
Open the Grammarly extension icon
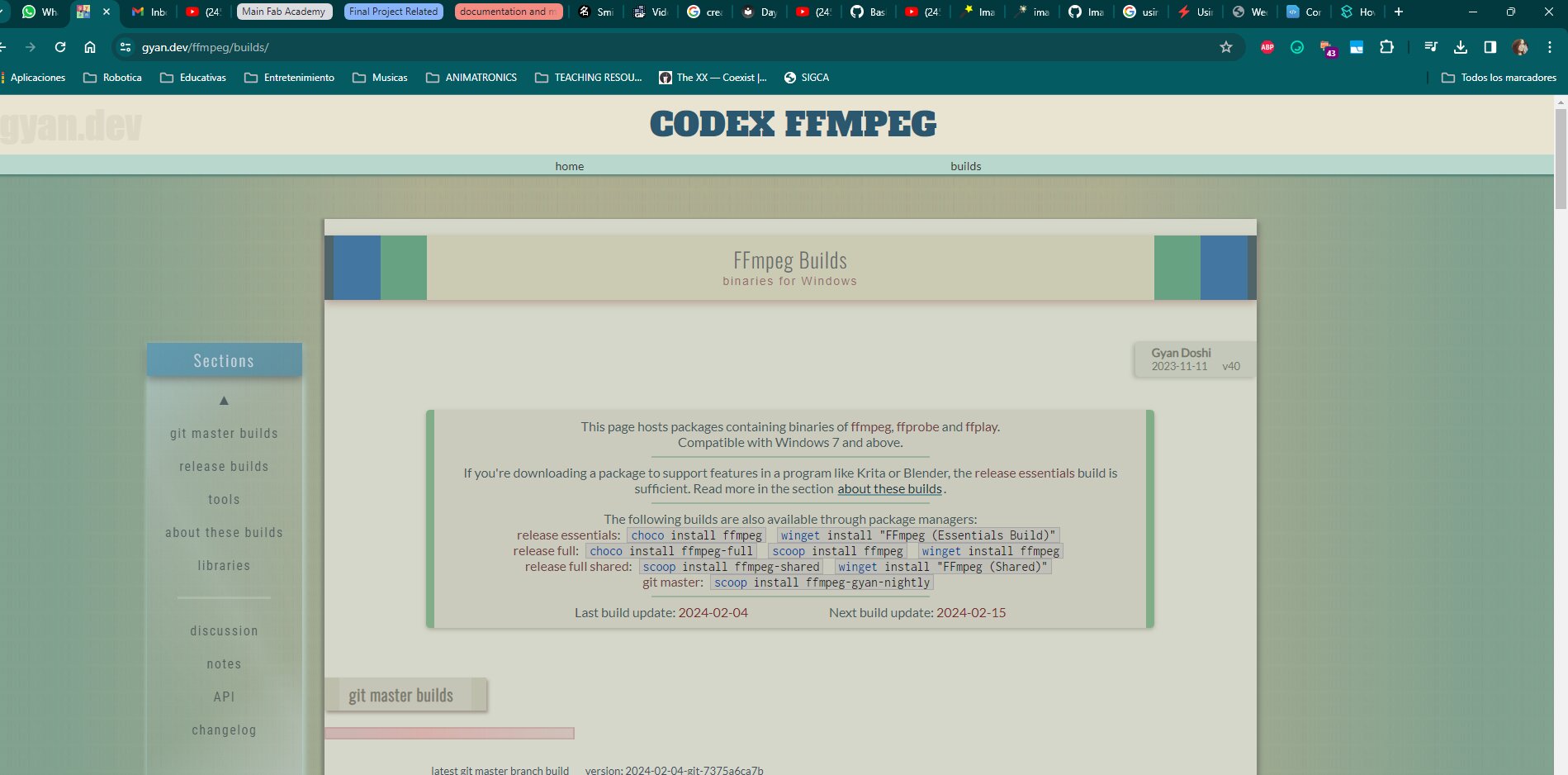coord(1297,47)
